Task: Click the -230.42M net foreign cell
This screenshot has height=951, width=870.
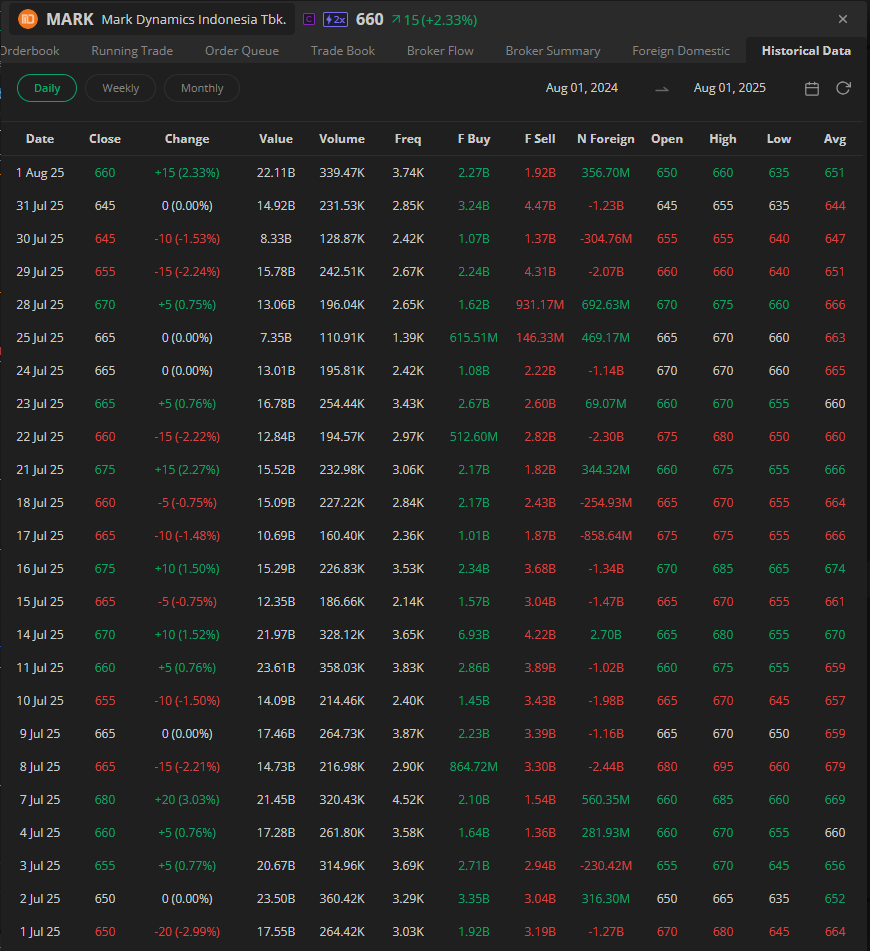Action: pyautogui.click(x=605, y=865)
